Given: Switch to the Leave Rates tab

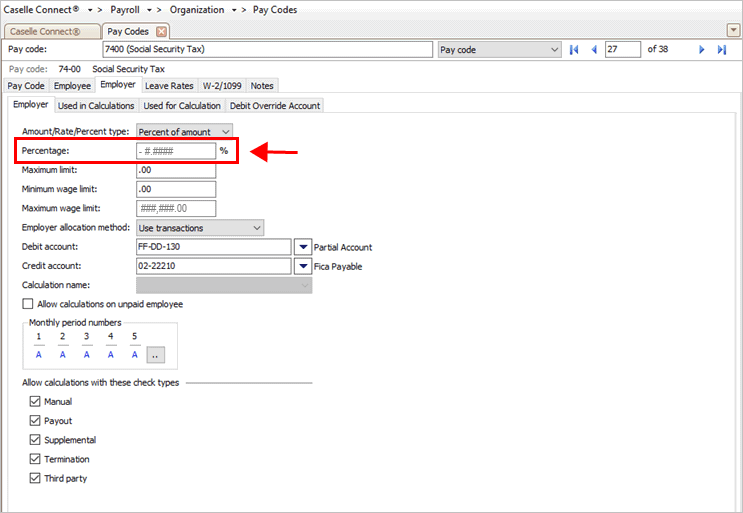Looking at the screenshot, I should [169, 86].
